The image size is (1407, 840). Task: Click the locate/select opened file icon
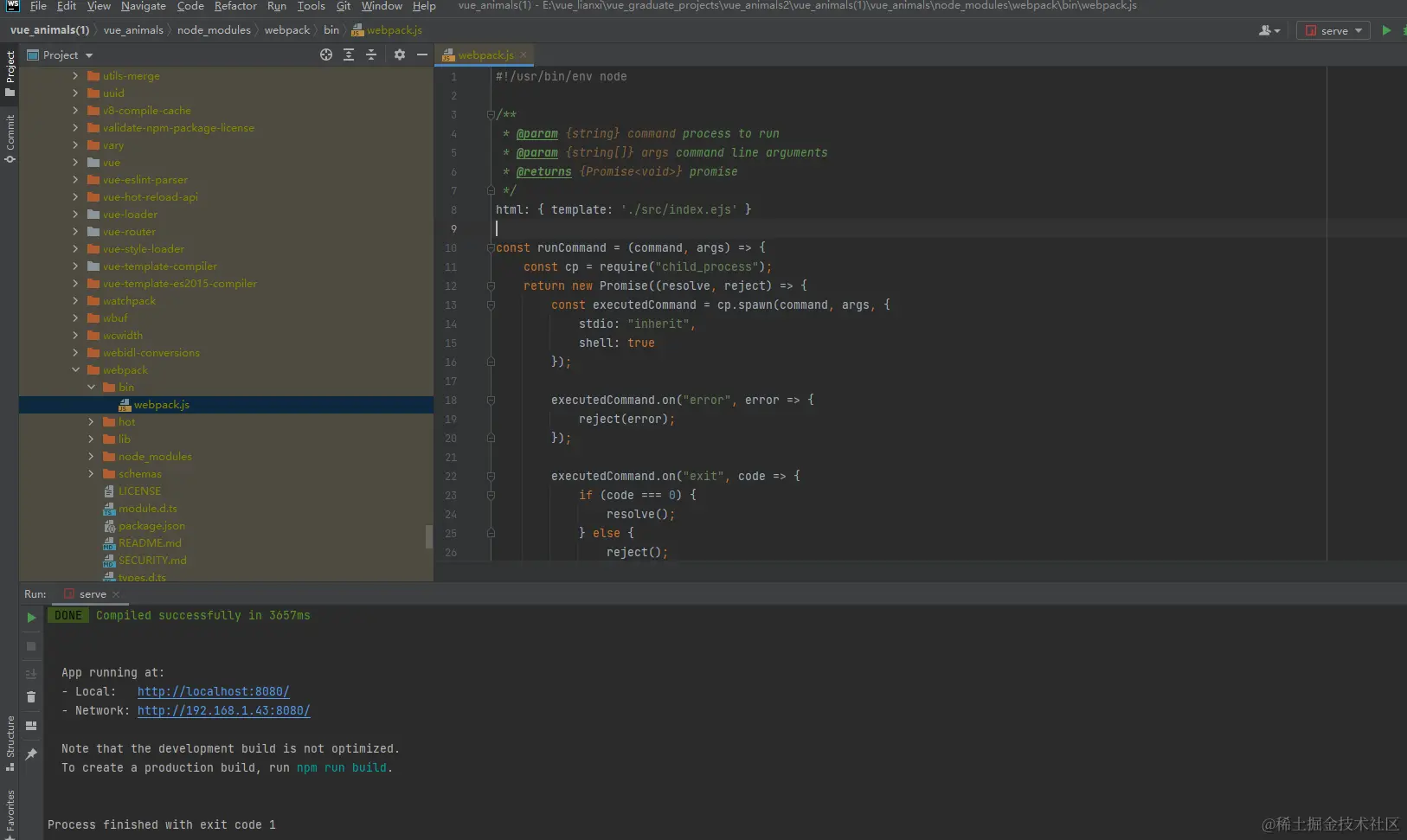click(x=326, y=55)
